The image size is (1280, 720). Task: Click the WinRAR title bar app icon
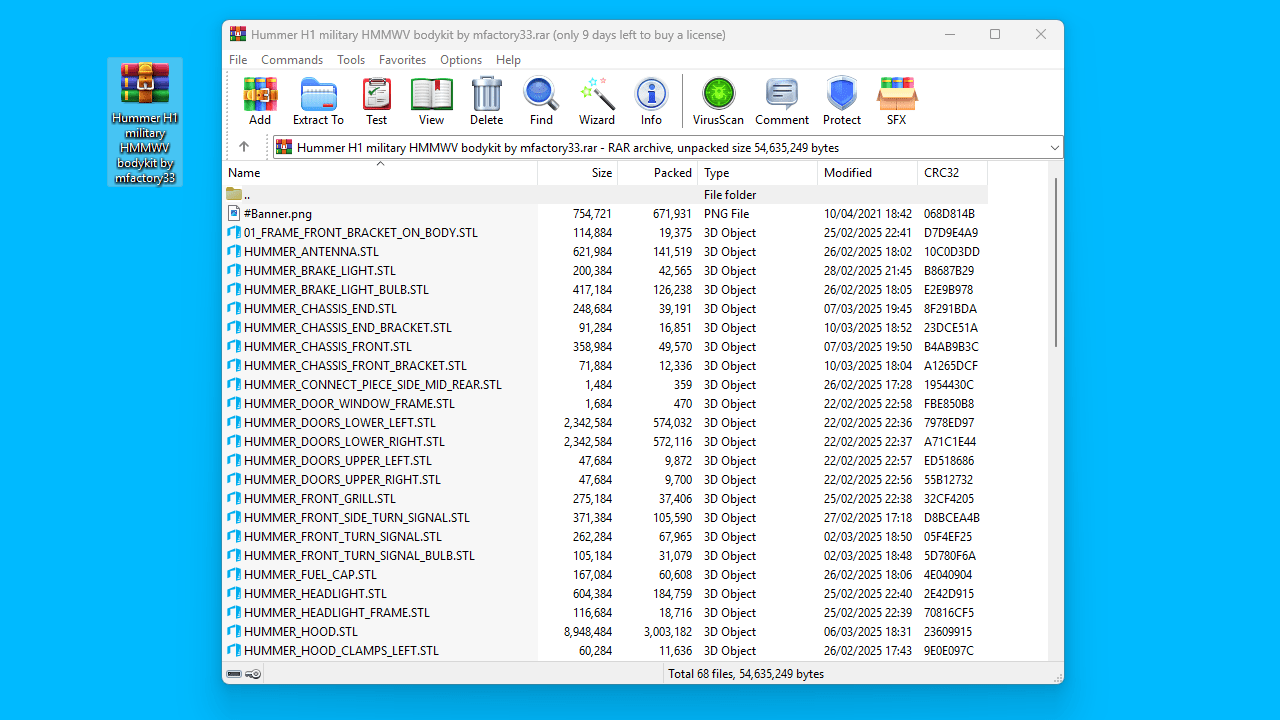(x=238, y=34)
